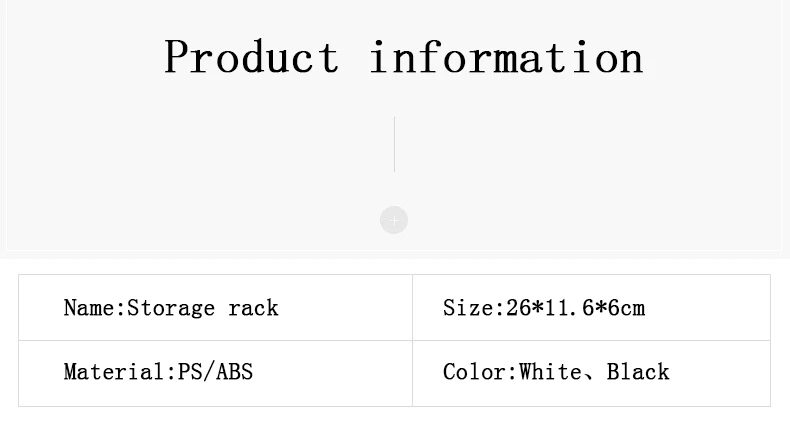This screenshot has width=790, height=424.
Task: Click the word "Product" in the title
Action: (252, 57)
